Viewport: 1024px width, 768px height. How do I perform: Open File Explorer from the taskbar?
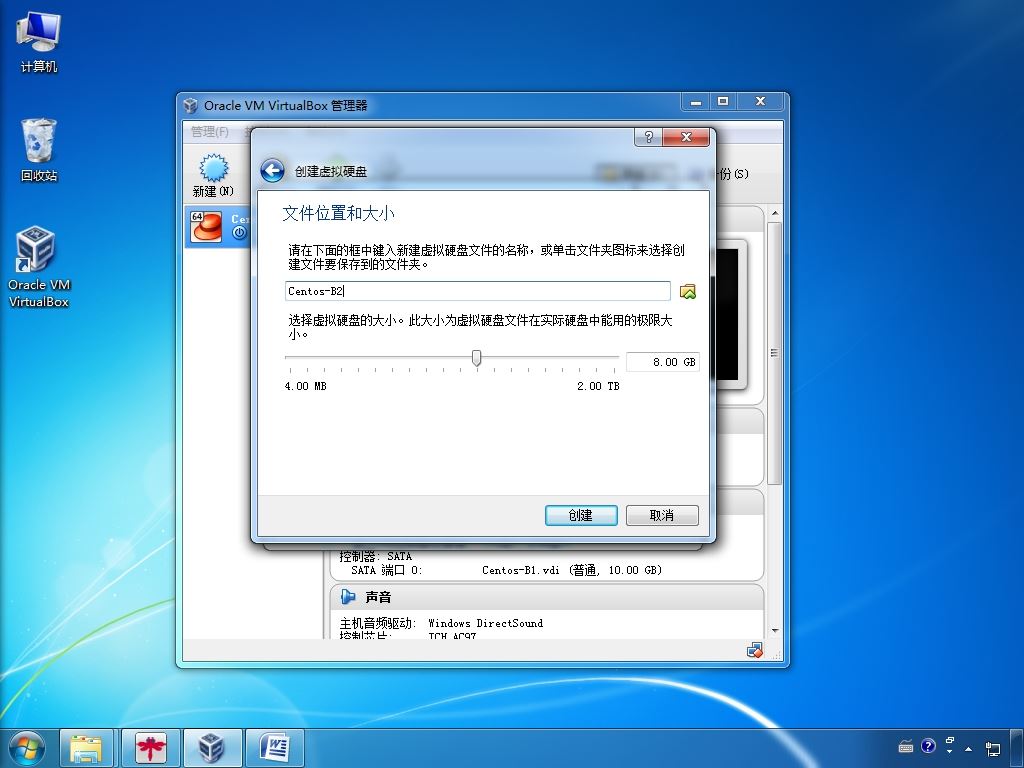click(x=86, y=748)
